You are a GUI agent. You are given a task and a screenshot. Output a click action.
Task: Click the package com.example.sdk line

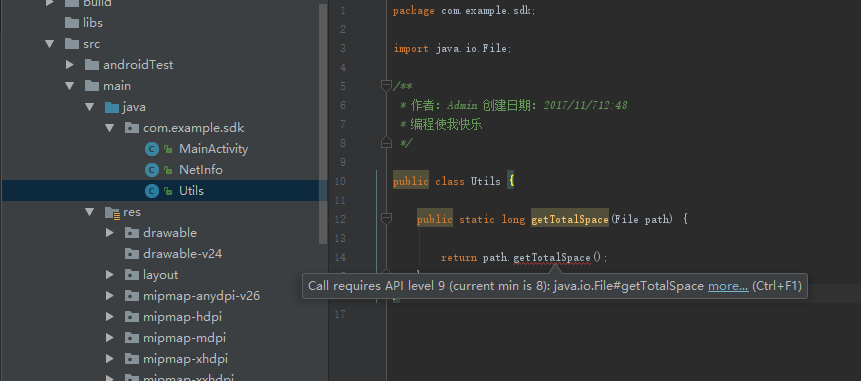tap(465, 10)
